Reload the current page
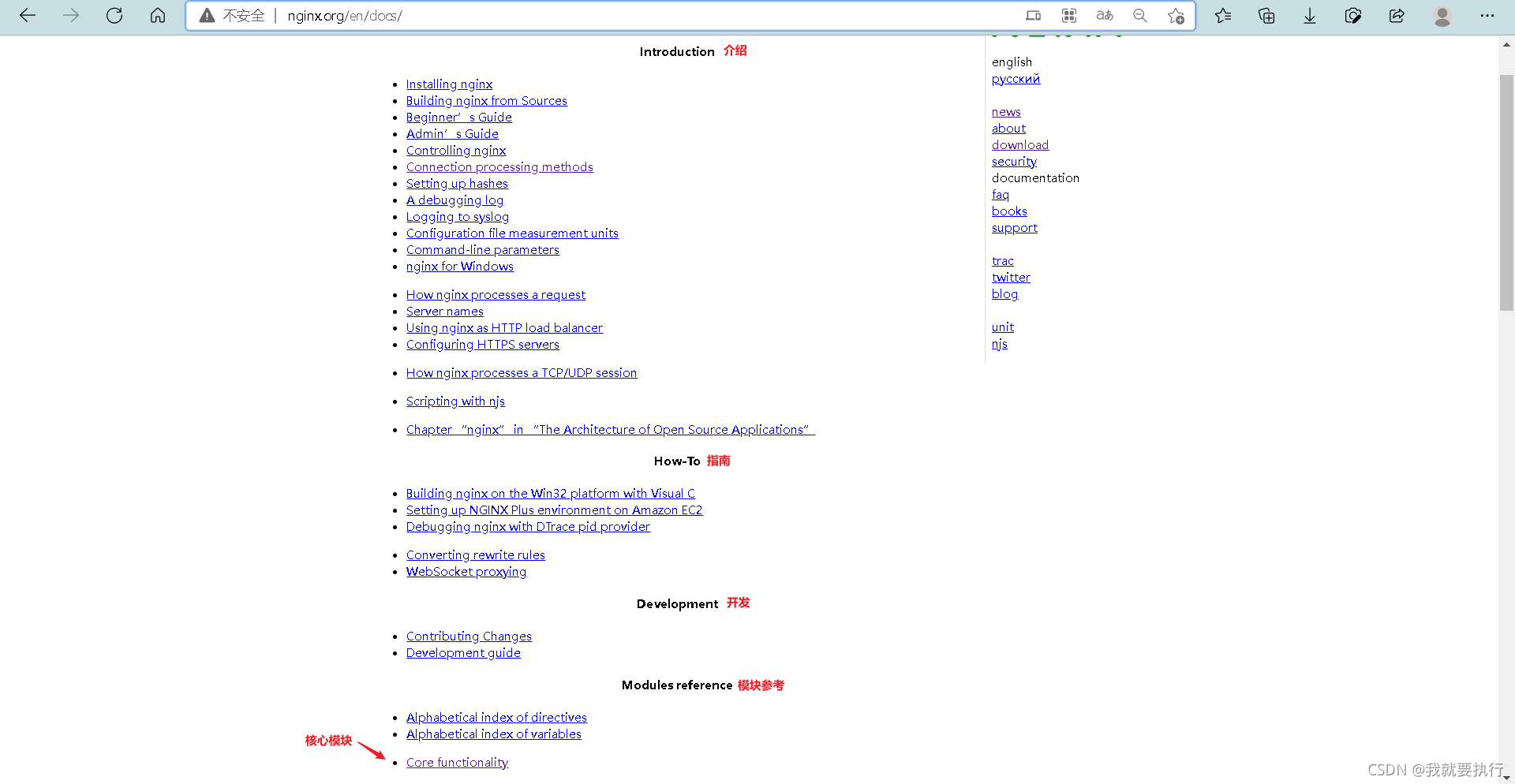Viewport: 1515px width, 784px height. [x=114, y=16]
